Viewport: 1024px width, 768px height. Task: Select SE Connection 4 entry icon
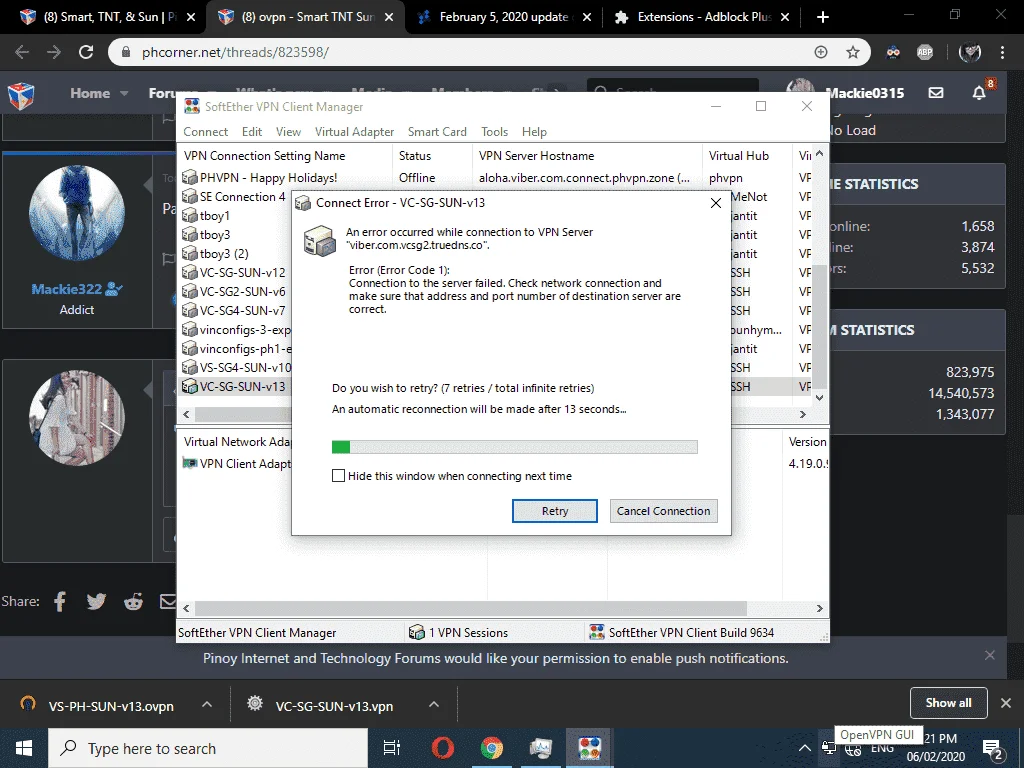[x=189, y=197]
